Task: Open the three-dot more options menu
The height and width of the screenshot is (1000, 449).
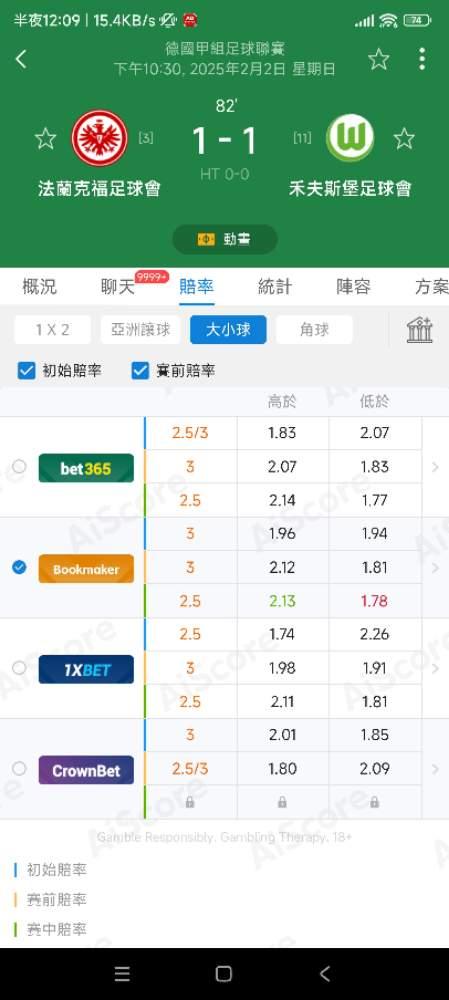Action: click(422, 59)
